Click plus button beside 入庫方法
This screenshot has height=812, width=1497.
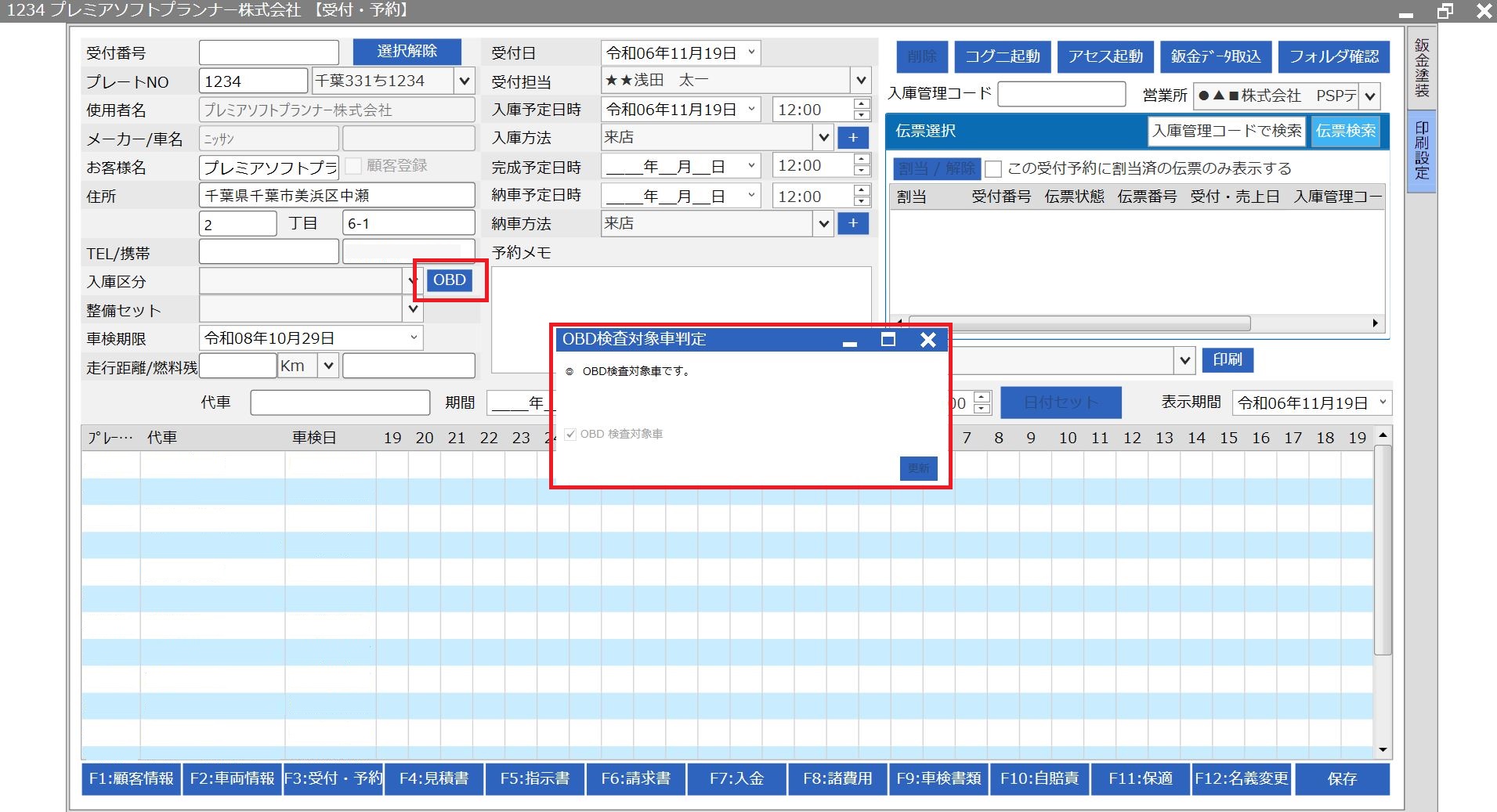click(853, 138)
